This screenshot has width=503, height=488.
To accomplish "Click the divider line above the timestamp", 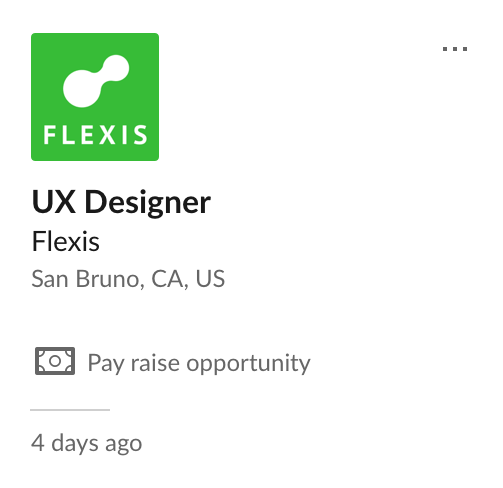I will 70,410.
